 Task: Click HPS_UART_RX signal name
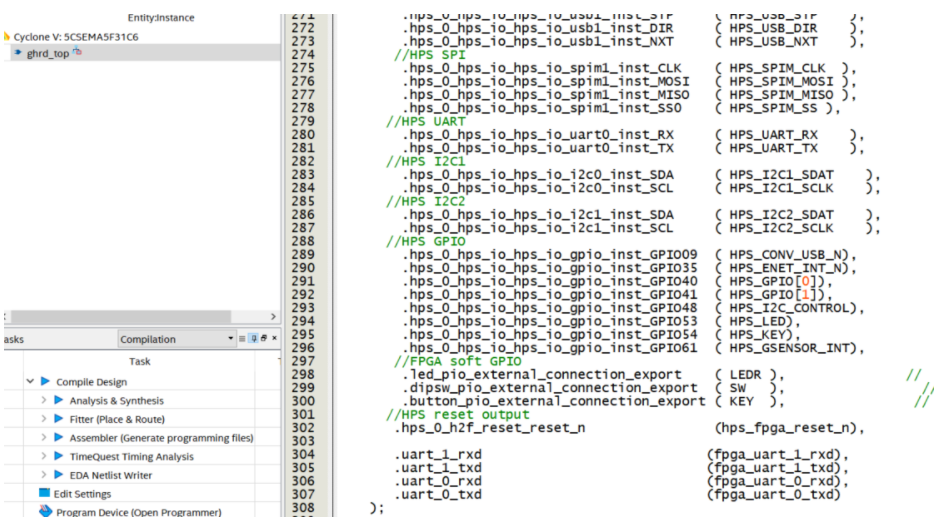click(x=773, y=135)
